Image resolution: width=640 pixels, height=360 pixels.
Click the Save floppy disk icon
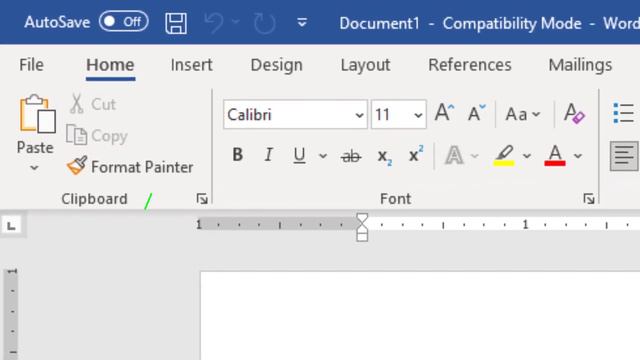(x=176, y=23)
